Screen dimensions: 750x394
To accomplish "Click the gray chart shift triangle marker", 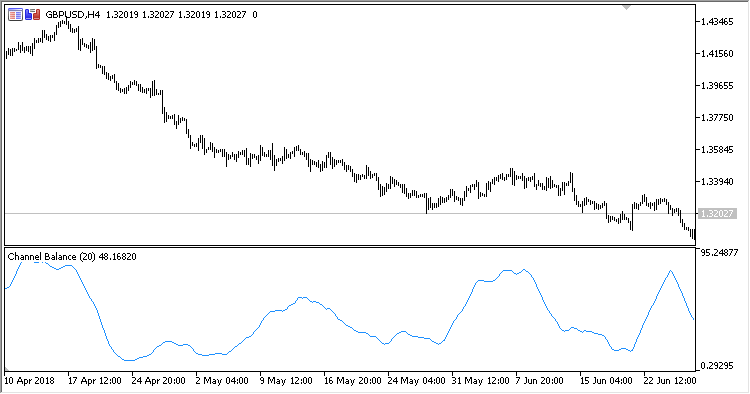I will (626, 8).
